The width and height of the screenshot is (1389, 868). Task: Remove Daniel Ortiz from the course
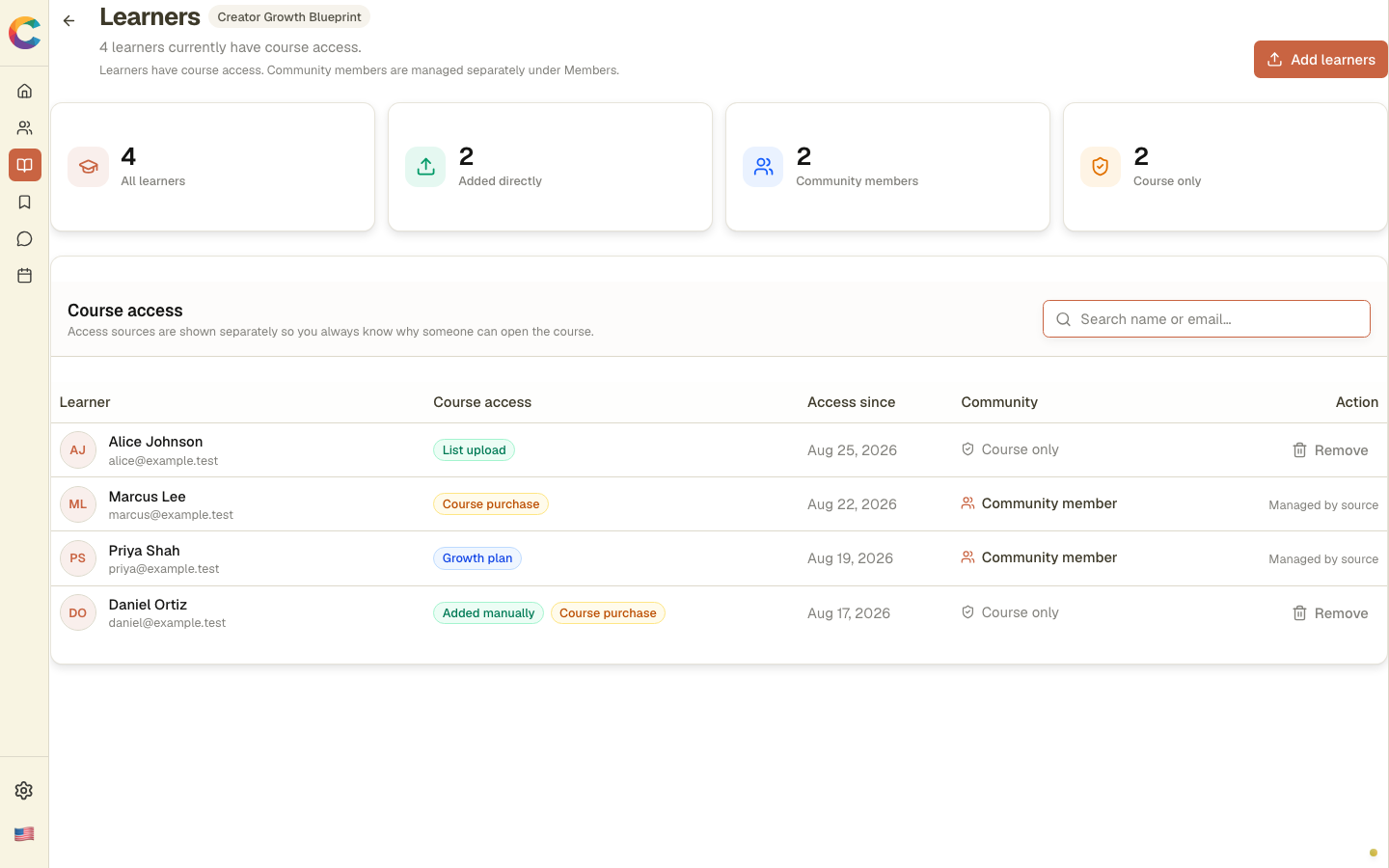pyautogui.click(x=1330, y=613)
